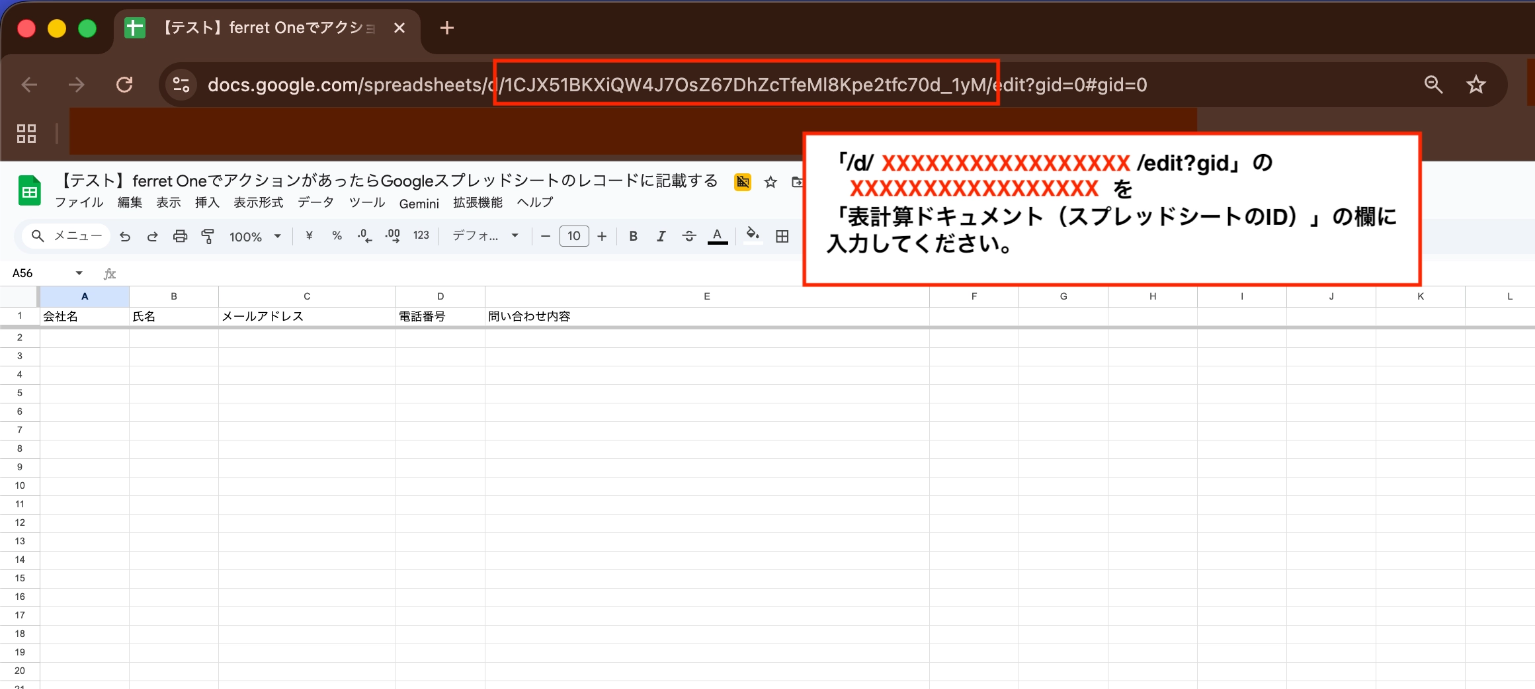This screenshot has height=689, width=1535.
Task: Format as yen currency
Action: tap(309, 237)
